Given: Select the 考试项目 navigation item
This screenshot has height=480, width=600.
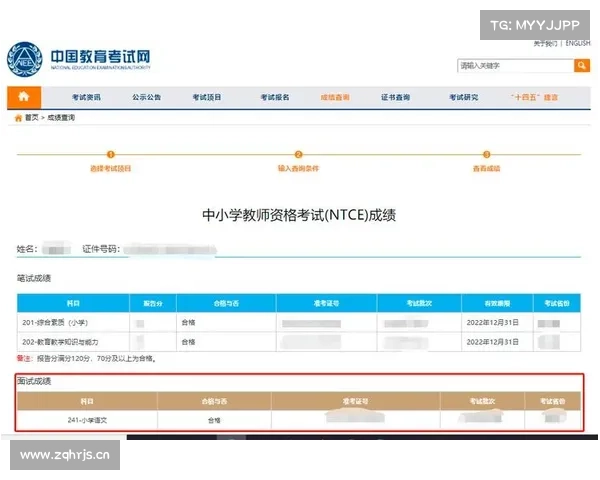Looking at the screenshot, I should pos(207,98).
